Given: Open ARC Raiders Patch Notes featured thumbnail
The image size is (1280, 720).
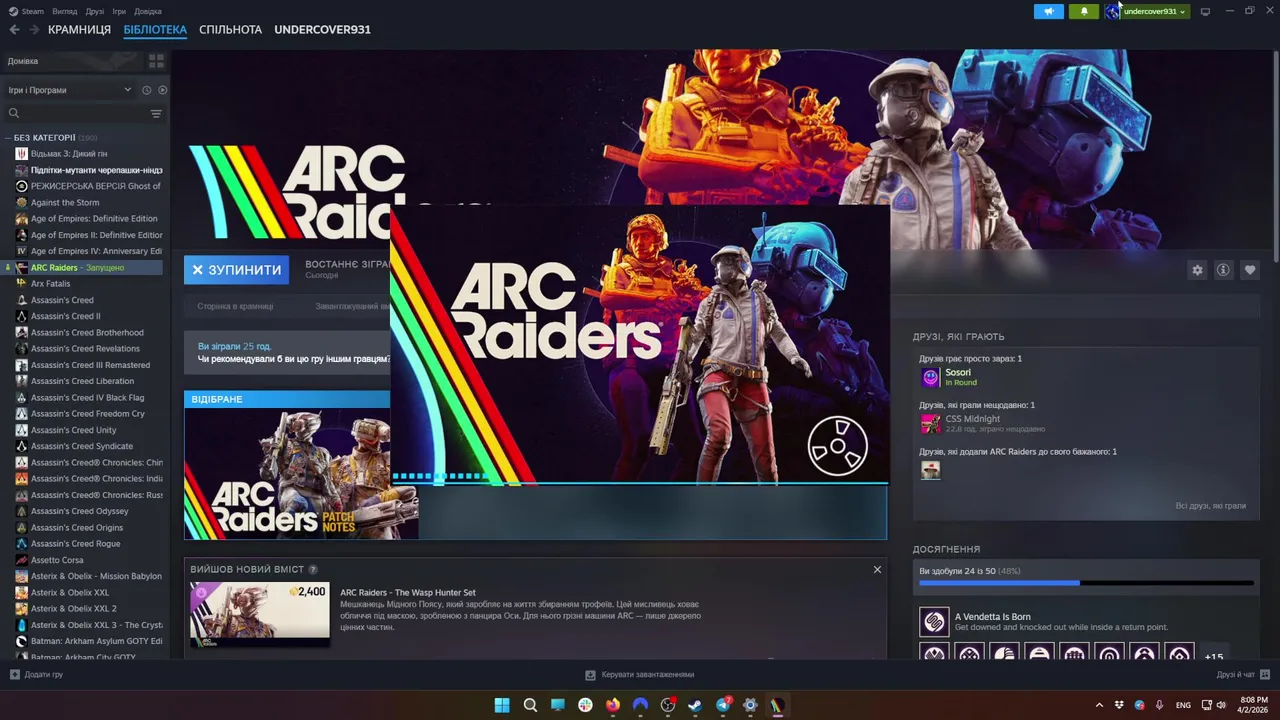Looking at the screenshot, I should point(301,474).
